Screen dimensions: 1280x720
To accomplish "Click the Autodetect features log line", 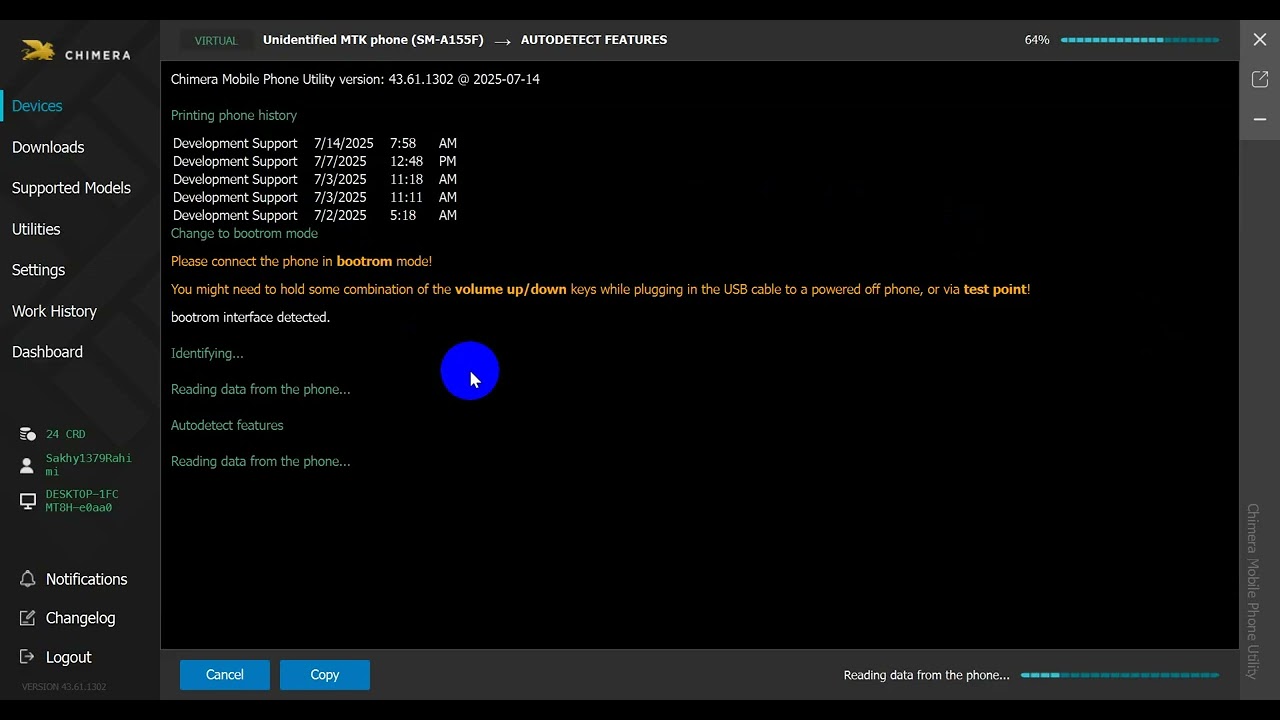I will pyautogui.click(x=227, y=425).
